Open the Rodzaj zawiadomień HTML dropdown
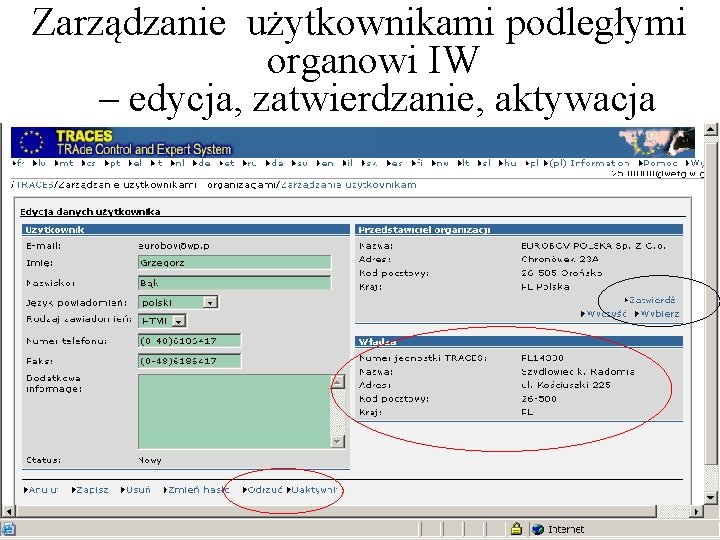The image size is (720, 540). click(179, 321)
